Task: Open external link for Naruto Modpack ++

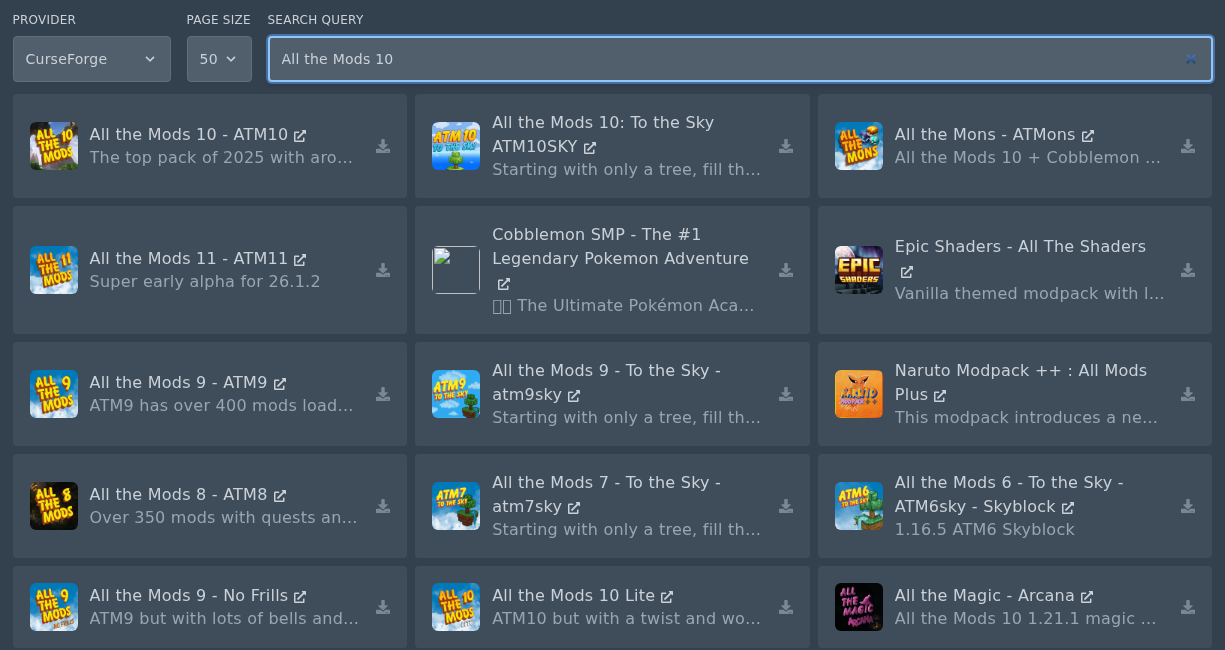Action: 940,396
